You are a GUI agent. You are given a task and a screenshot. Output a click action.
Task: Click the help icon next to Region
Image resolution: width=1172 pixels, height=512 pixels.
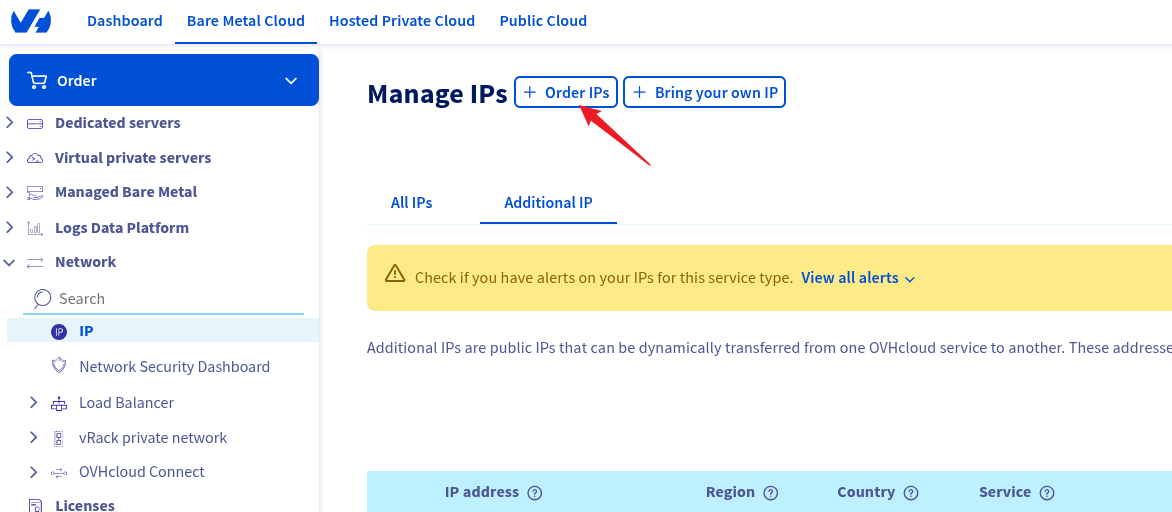(x=771, y=493)
